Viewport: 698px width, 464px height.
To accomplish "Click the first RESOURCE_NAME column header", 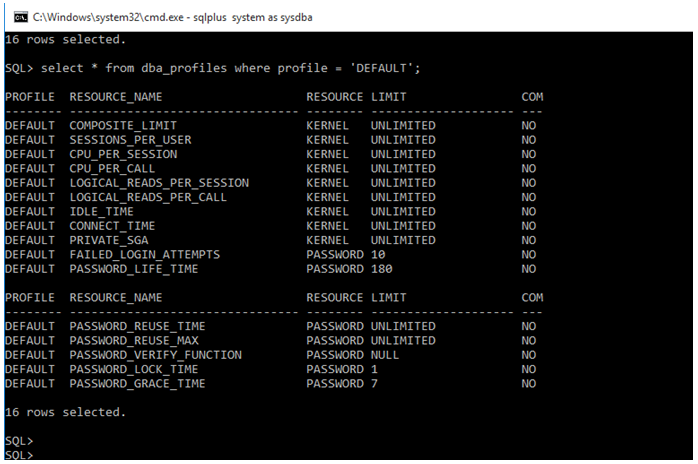I will [116, 97].
